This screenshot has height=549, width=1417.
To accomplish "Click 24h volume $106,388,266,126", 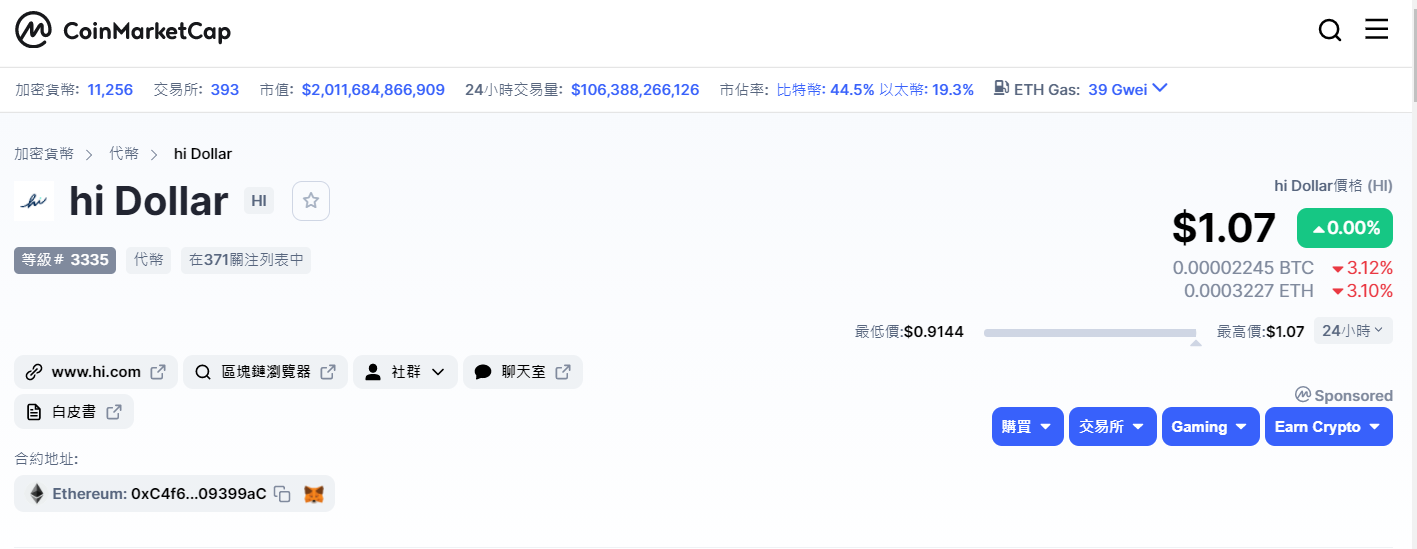I will [x=635, y=89].
